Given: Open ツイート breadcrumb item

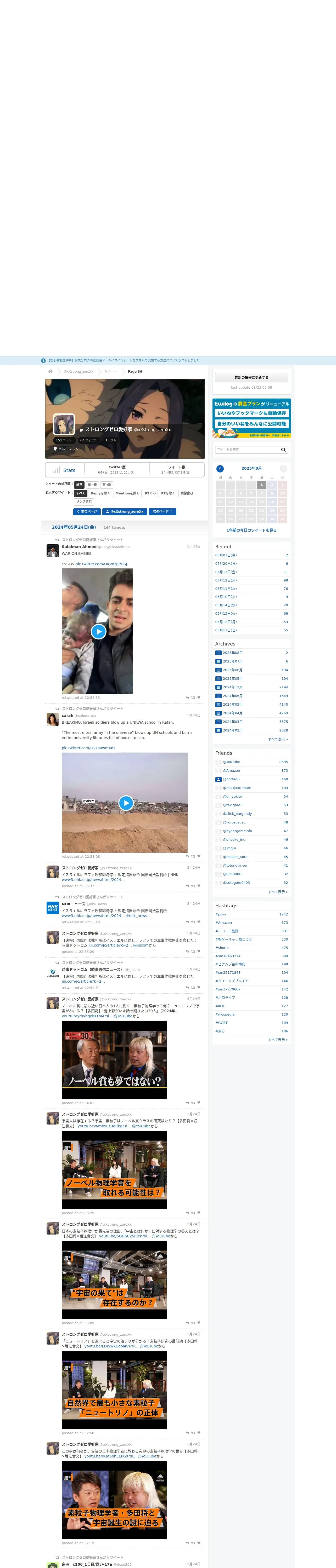Looking at the screenshot, I should tap(110, 371).
